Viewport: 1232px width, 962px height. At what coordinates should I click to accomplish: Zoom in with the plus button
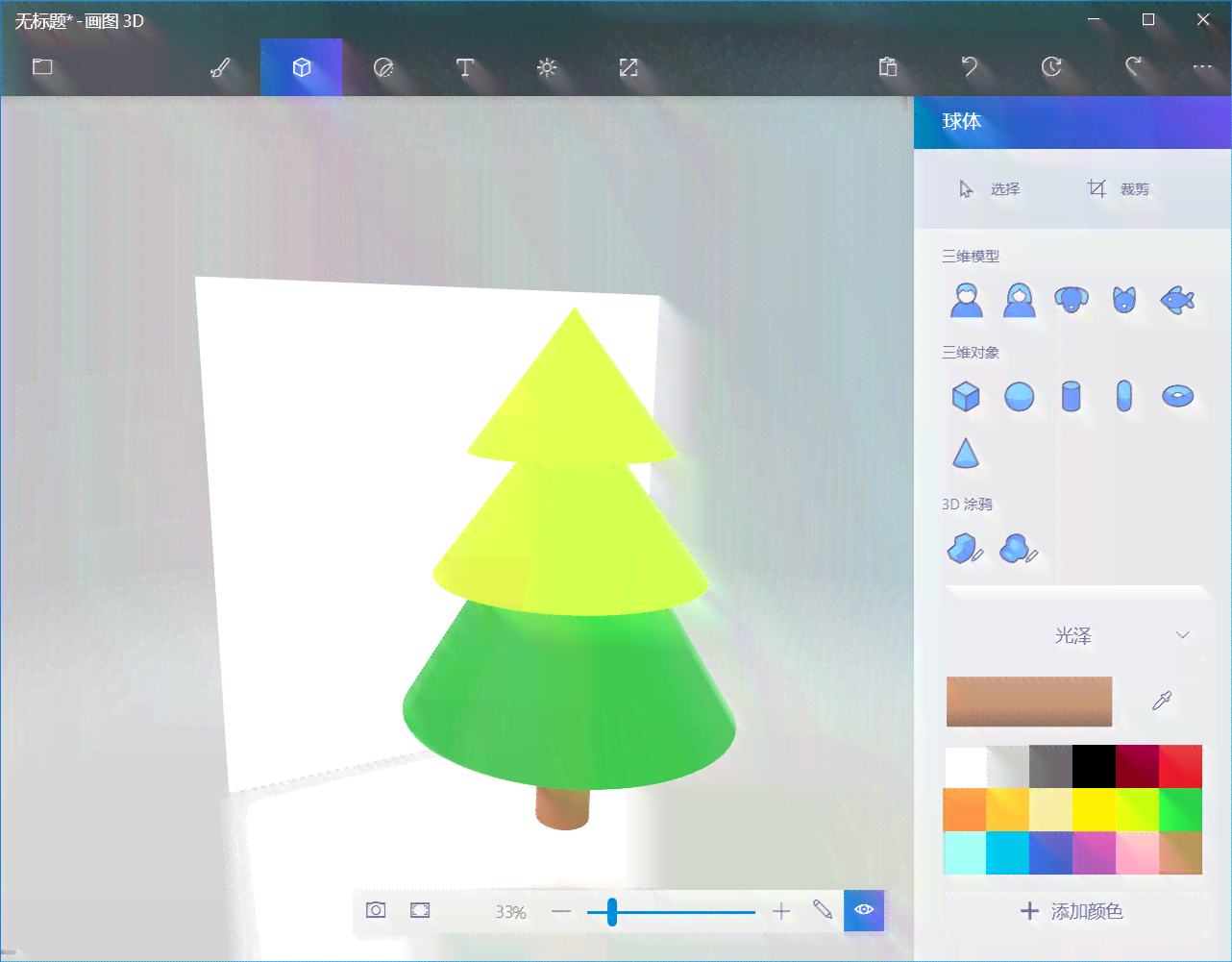tap(781, 911)
